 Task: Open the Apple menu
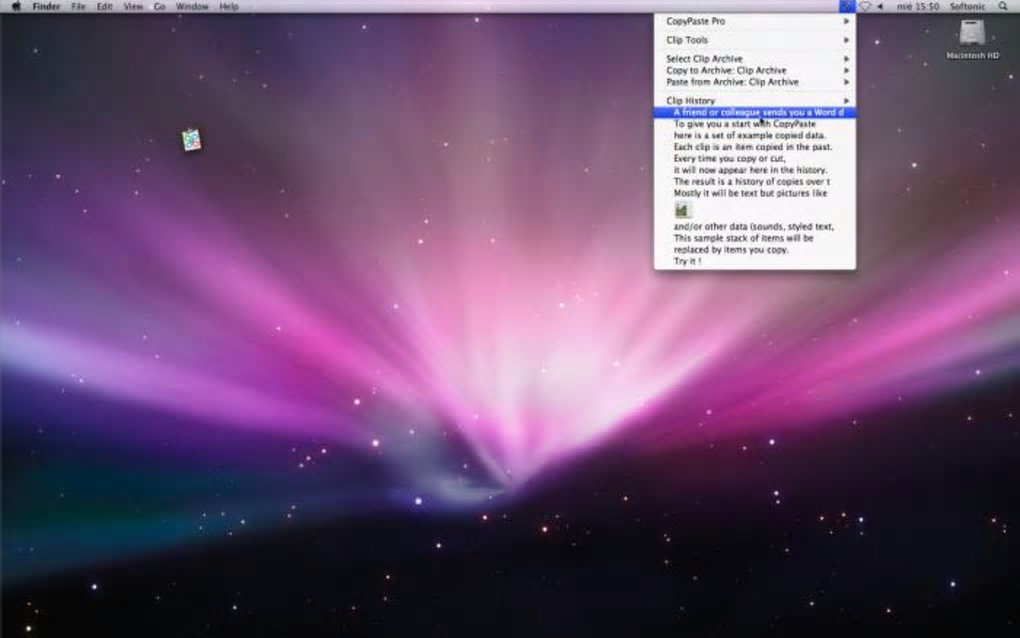tap(16, 7)
